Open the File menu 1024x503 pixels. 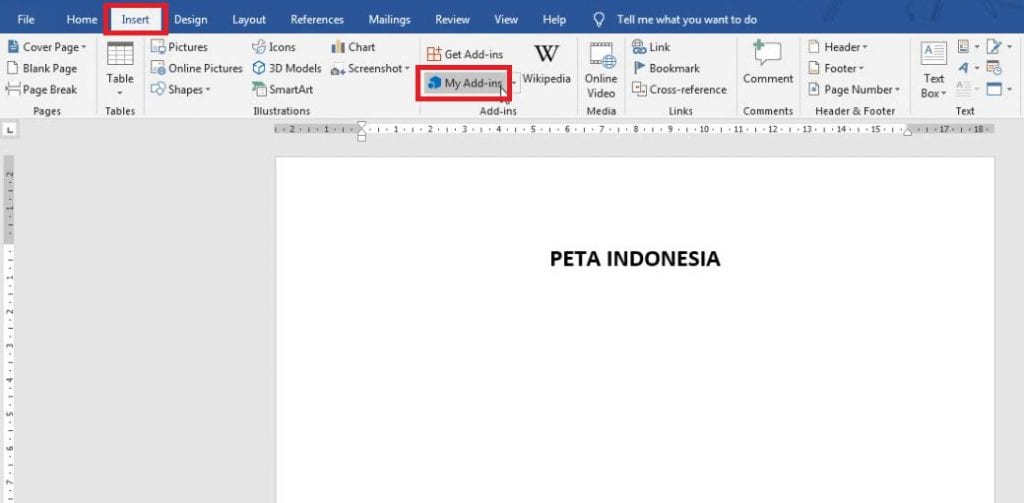click(26, 20)
